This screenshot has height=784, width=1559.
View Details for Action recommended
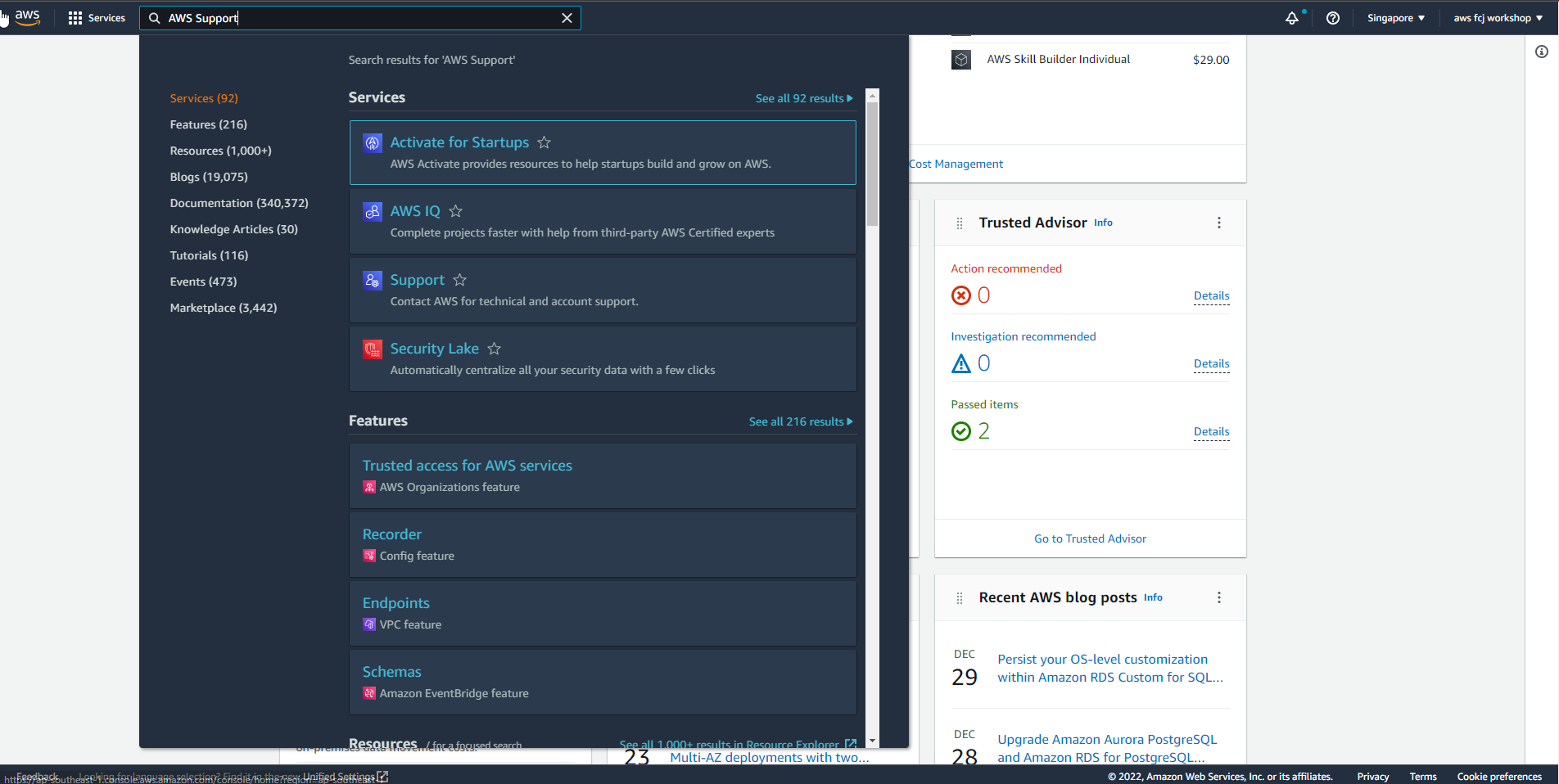(1211, 296)
